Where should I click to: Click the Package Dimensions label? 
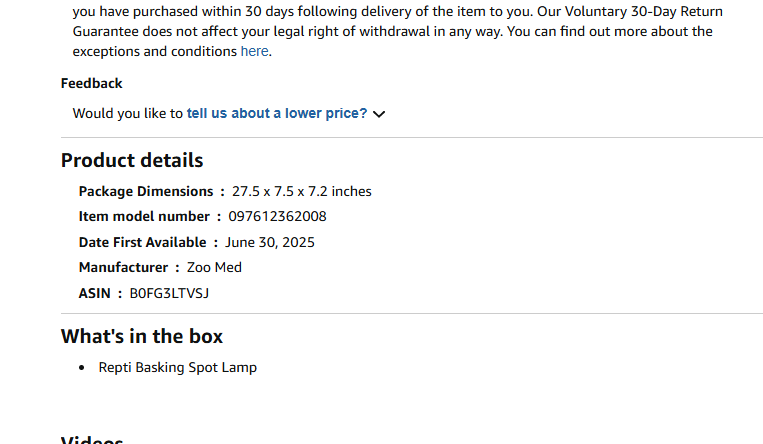point(146,191)
